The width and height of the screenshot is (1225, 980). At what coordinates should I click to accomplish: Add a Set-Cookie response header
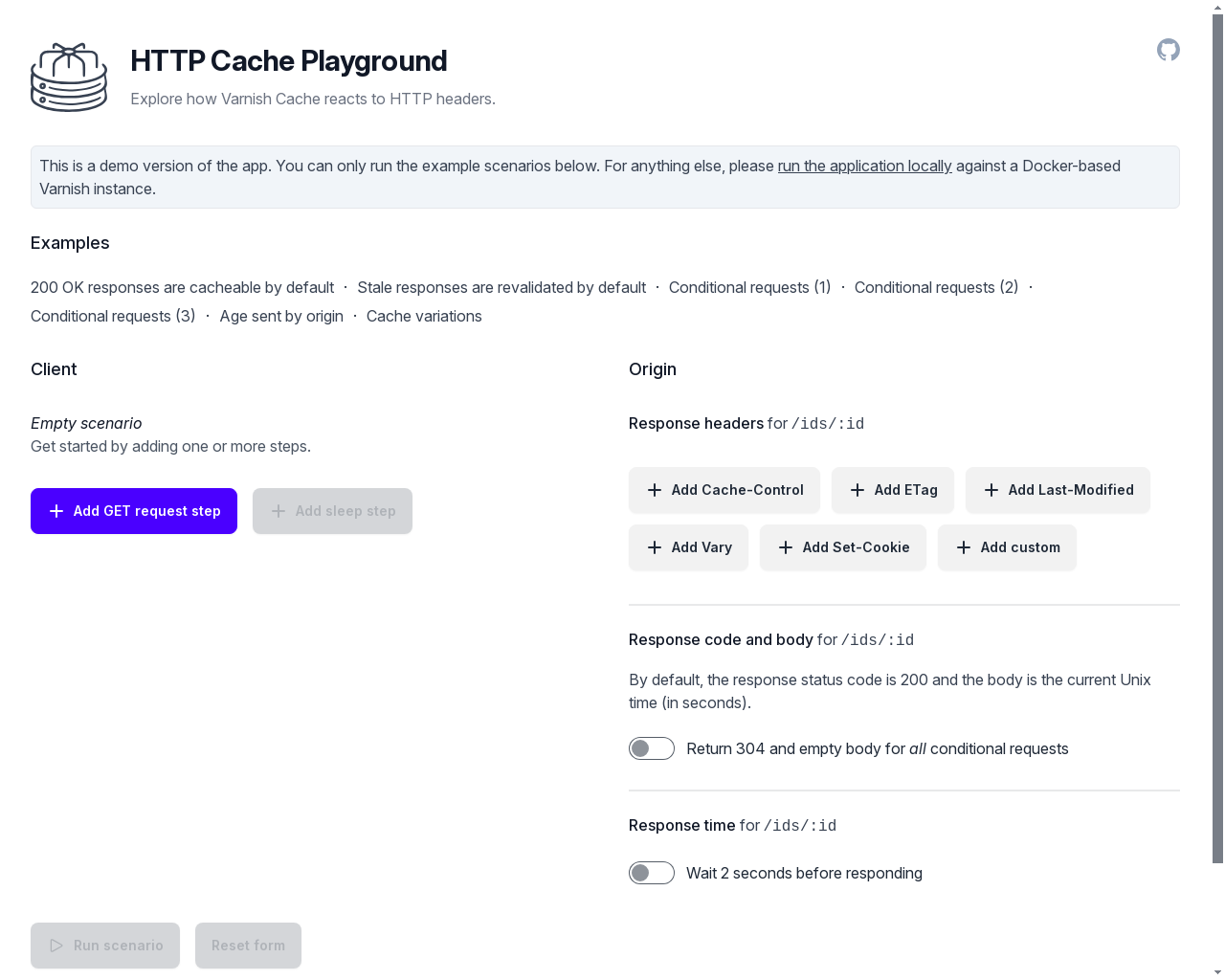pos(843,547)
